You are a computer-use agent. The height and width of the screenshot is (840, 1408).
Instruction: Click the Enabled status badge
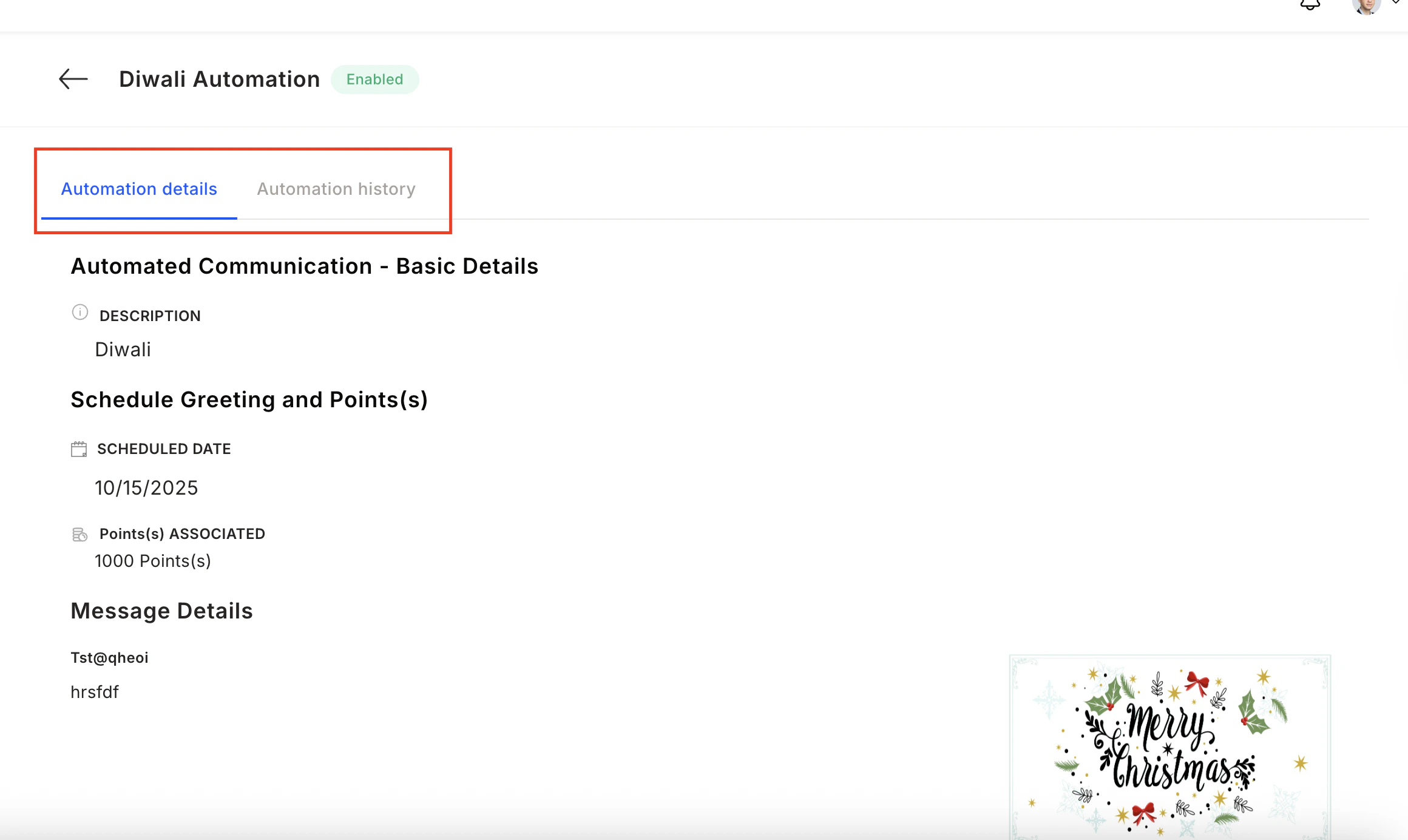pos(375,80)
